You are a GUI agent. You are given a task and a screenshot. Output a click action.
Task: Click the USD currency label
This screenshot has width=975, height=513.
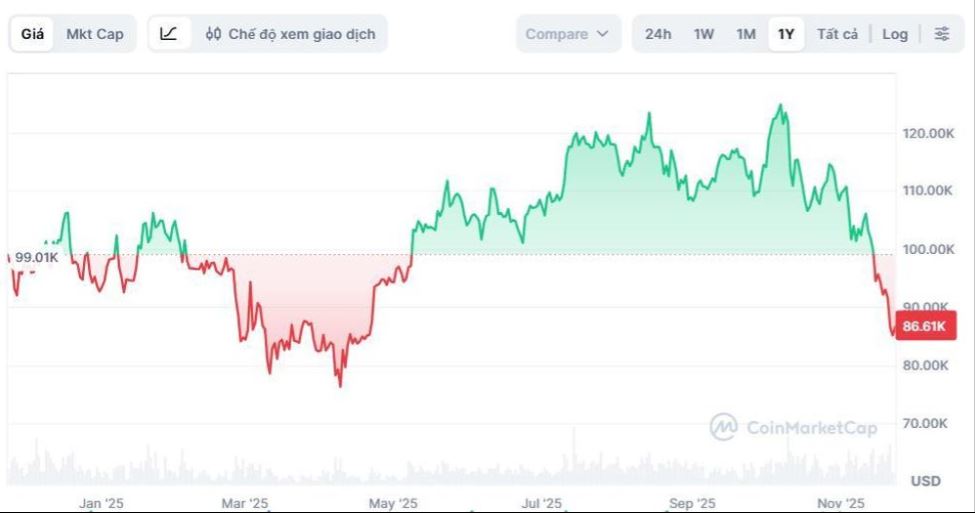click(925, 481)
